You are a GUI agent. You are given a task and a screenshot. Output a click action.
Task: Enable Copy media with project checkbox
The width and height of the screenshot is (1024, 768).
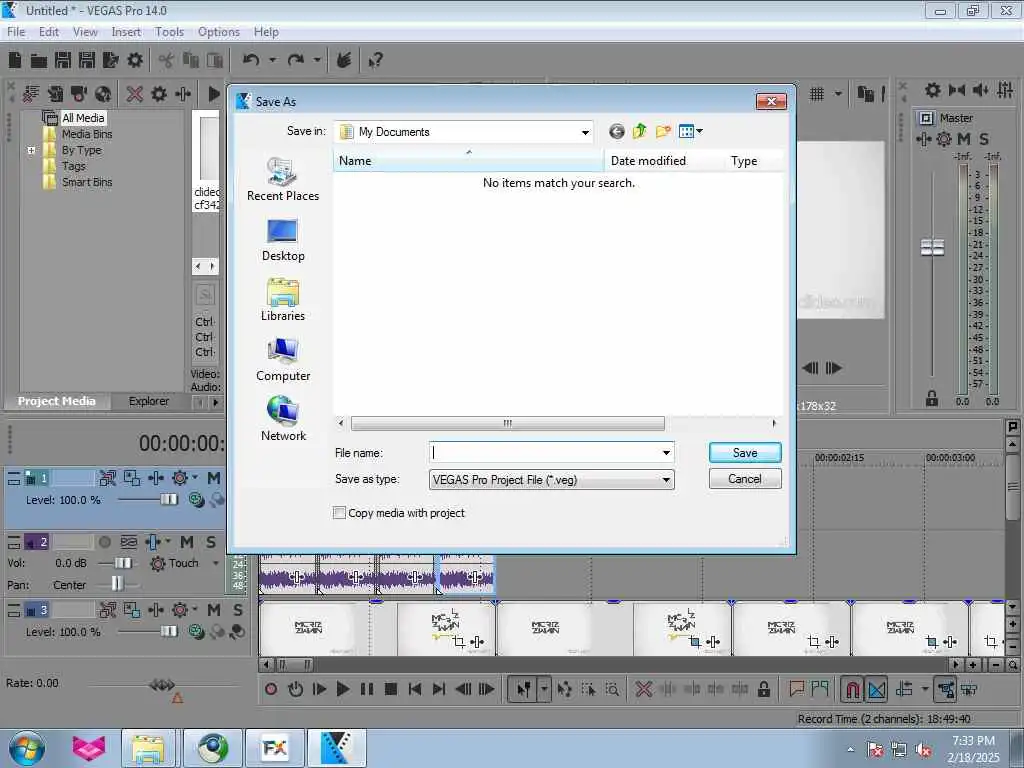(x=340, y=513)
